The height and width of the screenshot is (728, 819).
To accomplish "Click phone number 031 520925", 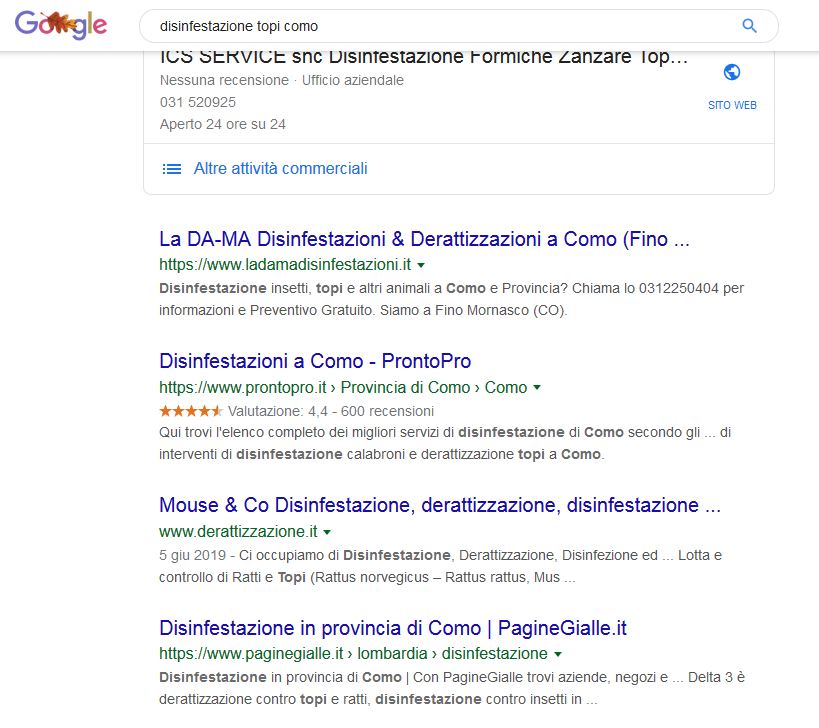I will click(198, 102).
